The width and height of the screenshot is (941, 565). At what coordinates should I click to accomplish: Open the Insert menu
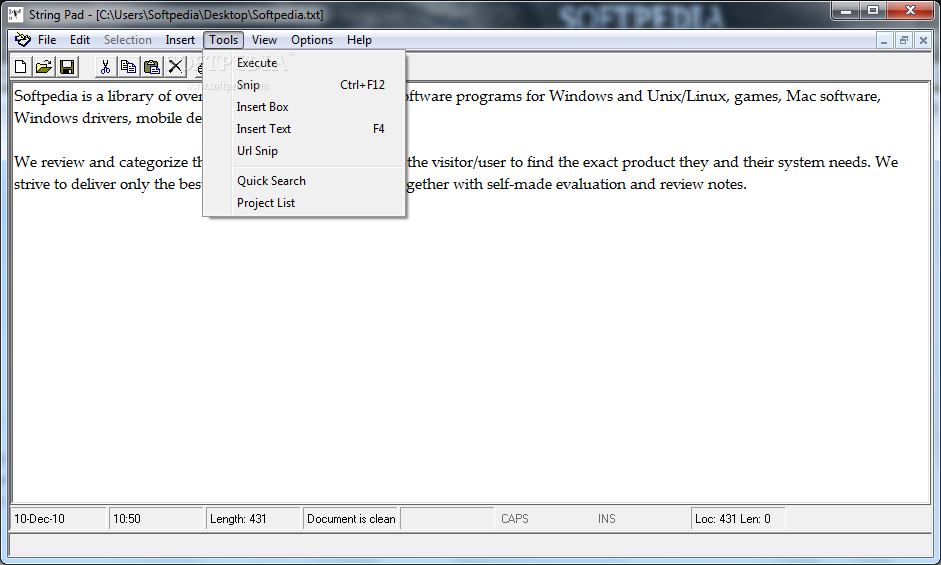pyautogui.click(x=180, y=40)
